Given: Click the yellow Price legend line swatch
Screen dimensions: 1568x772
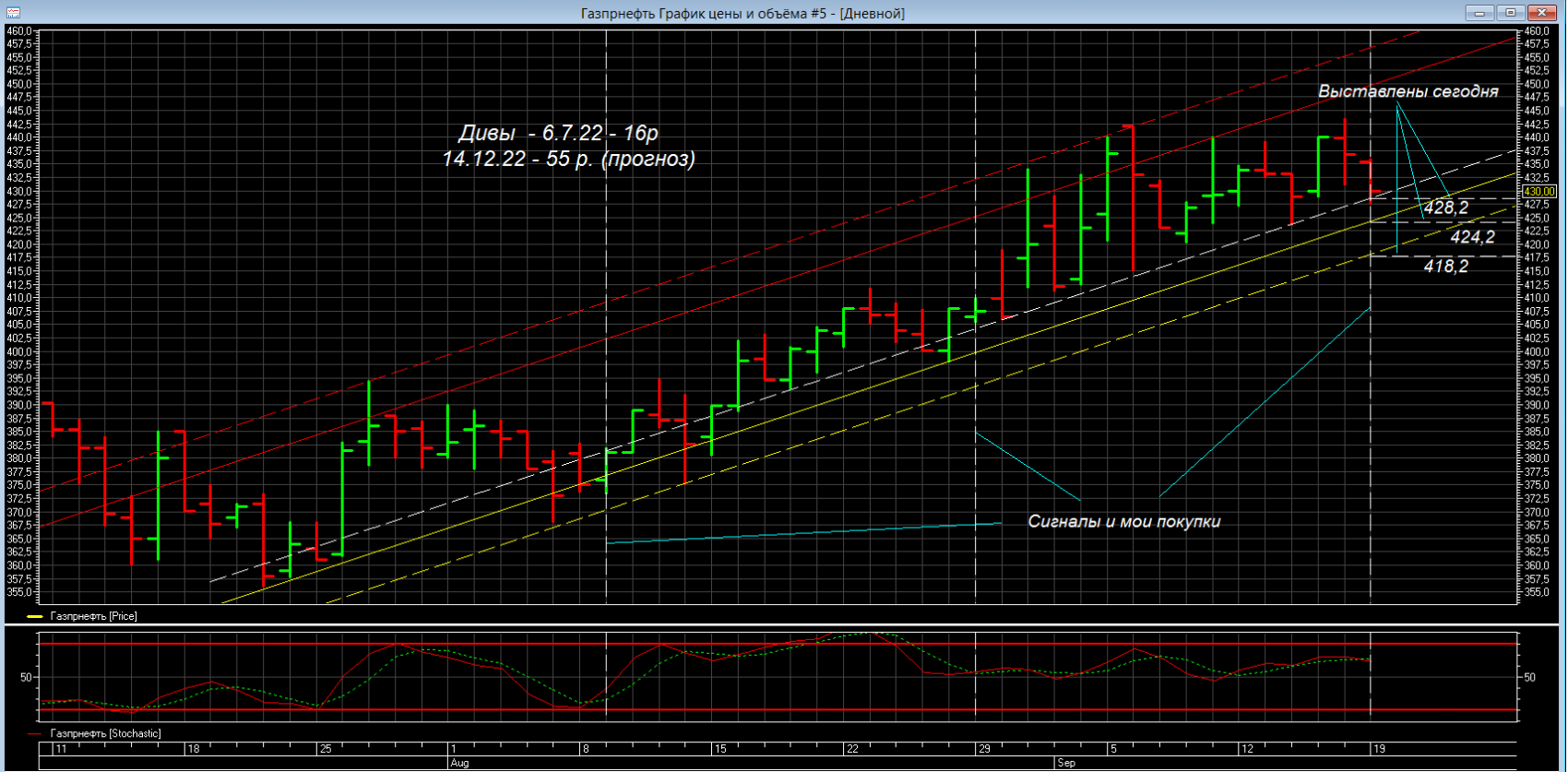Looking at the screenshot, I should pyautogui.click(x=35, y=617).
